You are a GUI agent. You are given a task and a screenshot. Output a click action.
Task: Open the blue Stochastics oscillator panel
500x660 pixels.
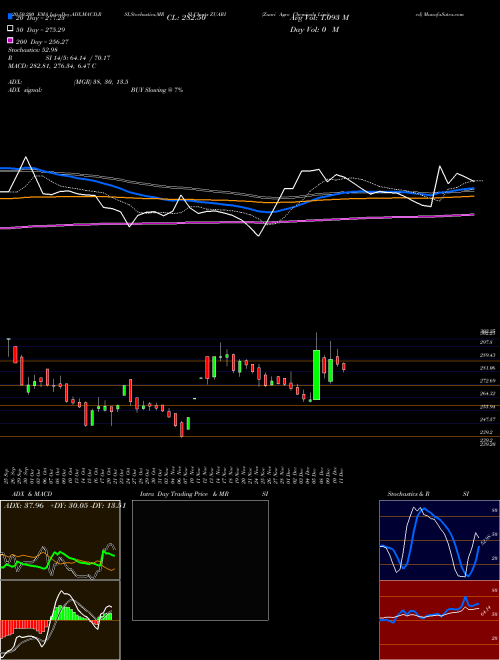[439, 540]
